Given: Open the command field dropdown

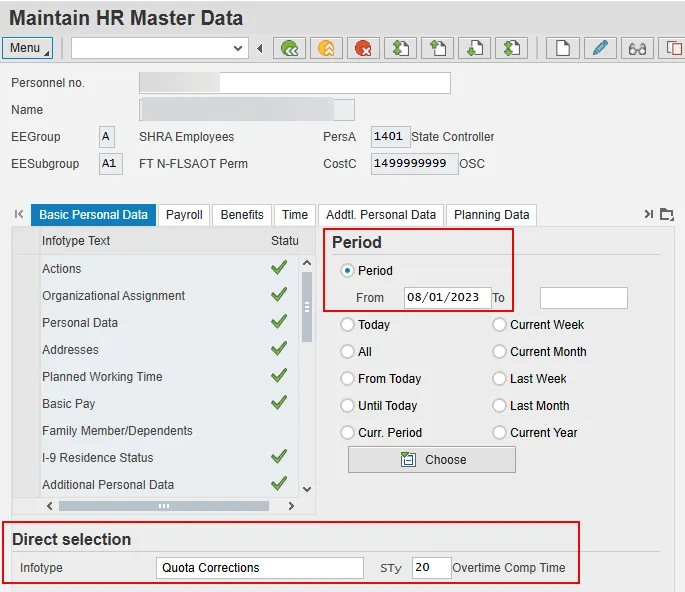Looking at the screenshot, I should click(238, 48).
